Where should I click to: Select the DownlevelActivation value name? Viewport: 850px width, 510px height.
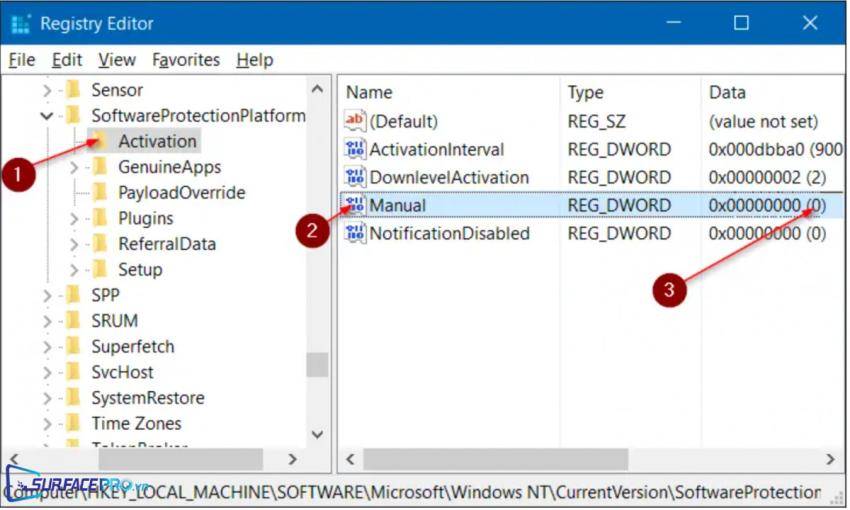[x=449, y=177]
